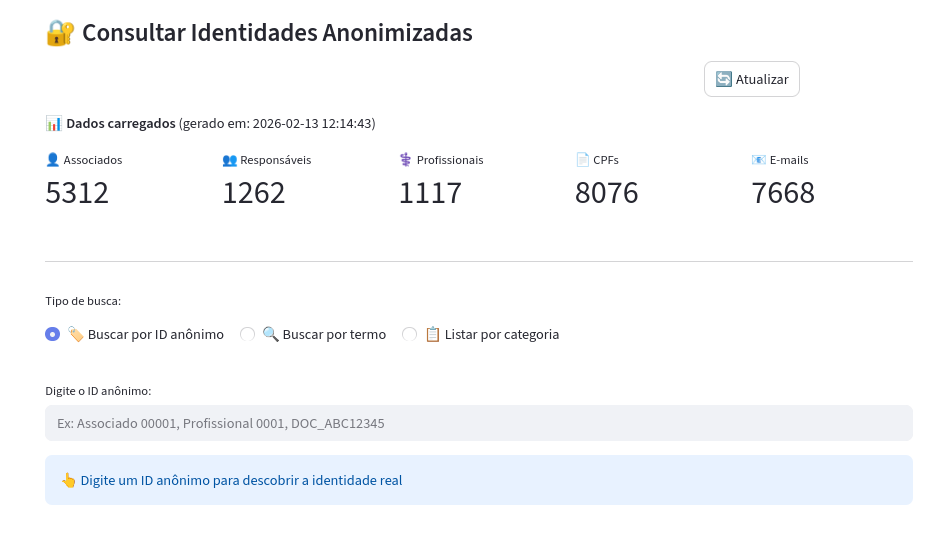Click the medical staff icon beside Profissionais
This screenshot has width=945, height=542.
[x=405, y=160]
